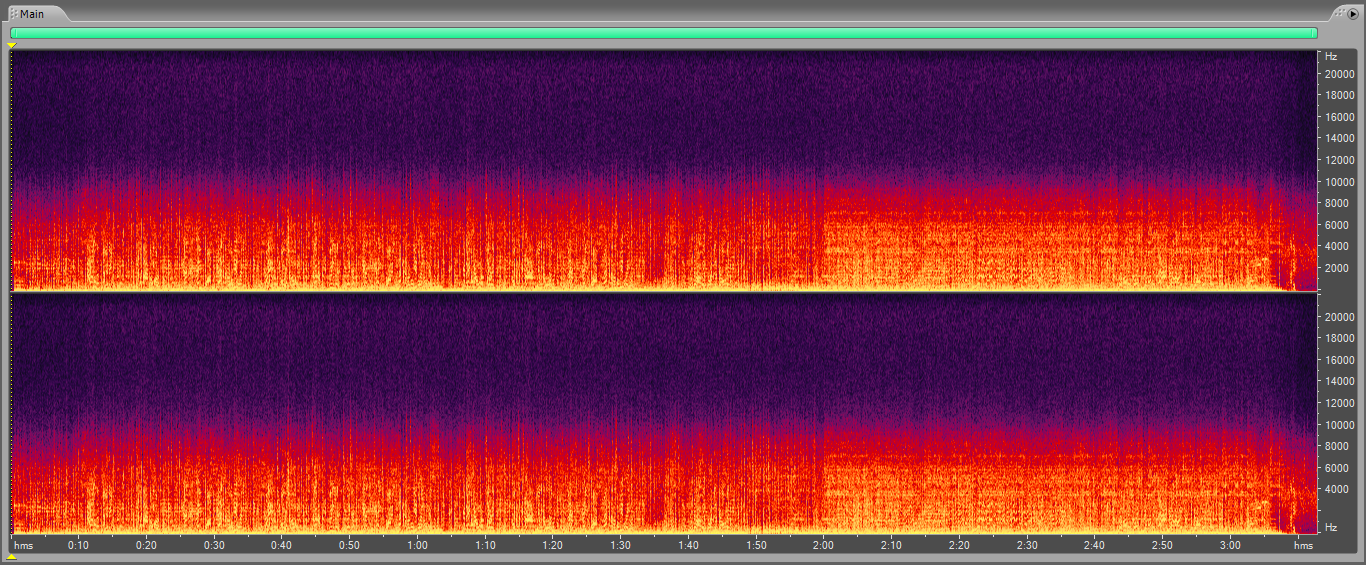Click the 2:10 timeline ruler label
Viewport: 1366px width, 565px height.
click(891, 545)
